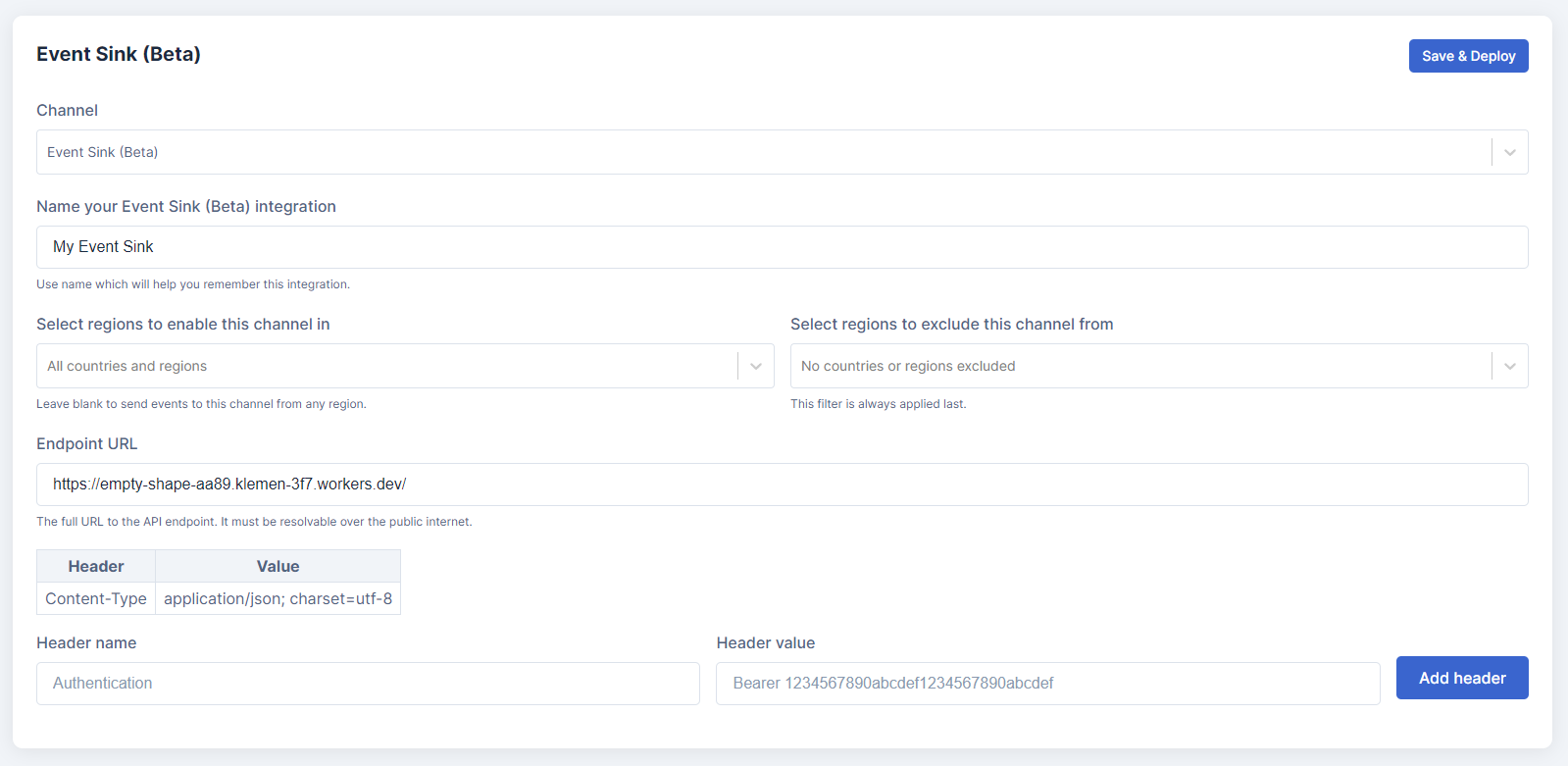Screen dimensions: 1568x766
Task: Click the Header name label
Action: click(x=86, y=642)
